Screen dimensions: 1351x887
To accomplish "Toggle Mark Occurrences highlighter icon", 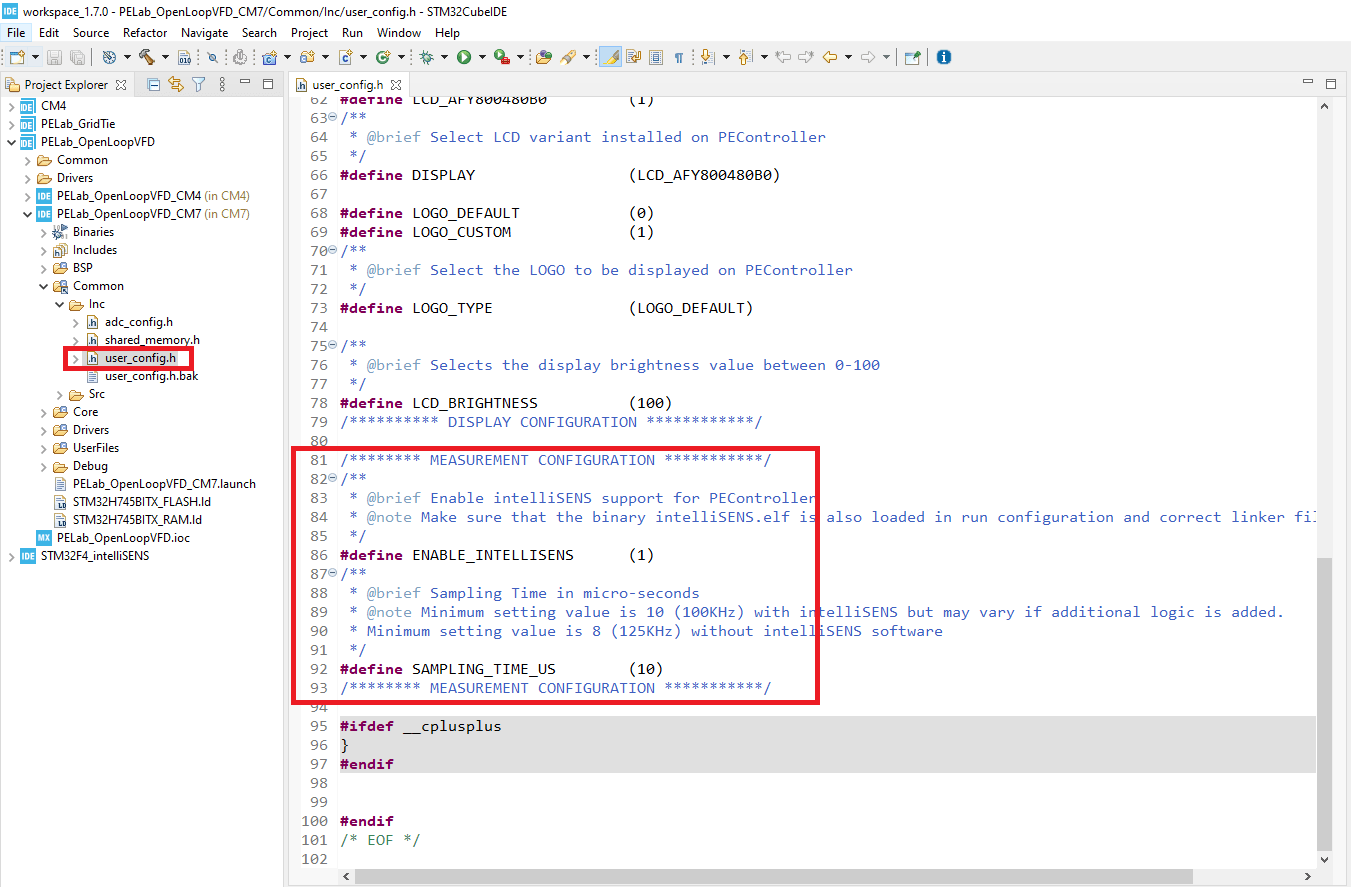I will [610, 57].
